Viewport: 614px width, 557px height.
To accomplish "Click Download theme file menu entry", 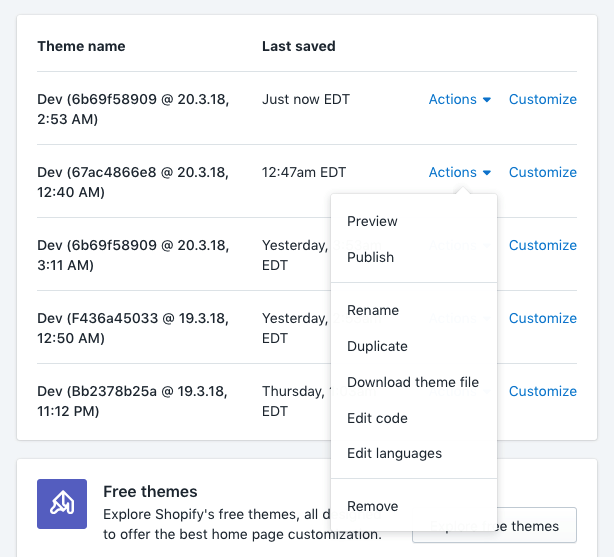I will tap(414, 382).
